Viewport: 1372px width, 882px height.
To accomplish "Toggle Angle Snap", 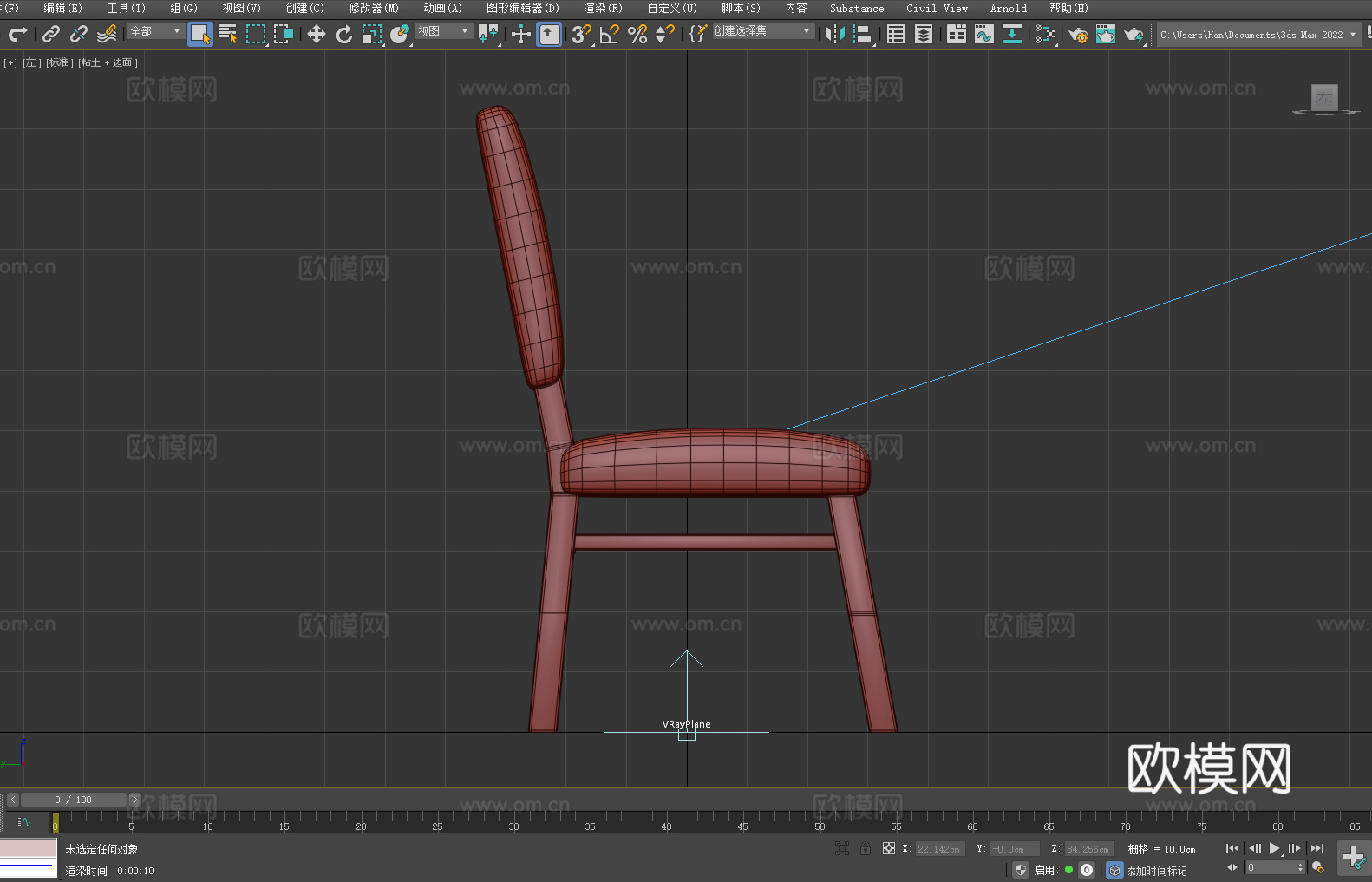I will click(610, 34).
